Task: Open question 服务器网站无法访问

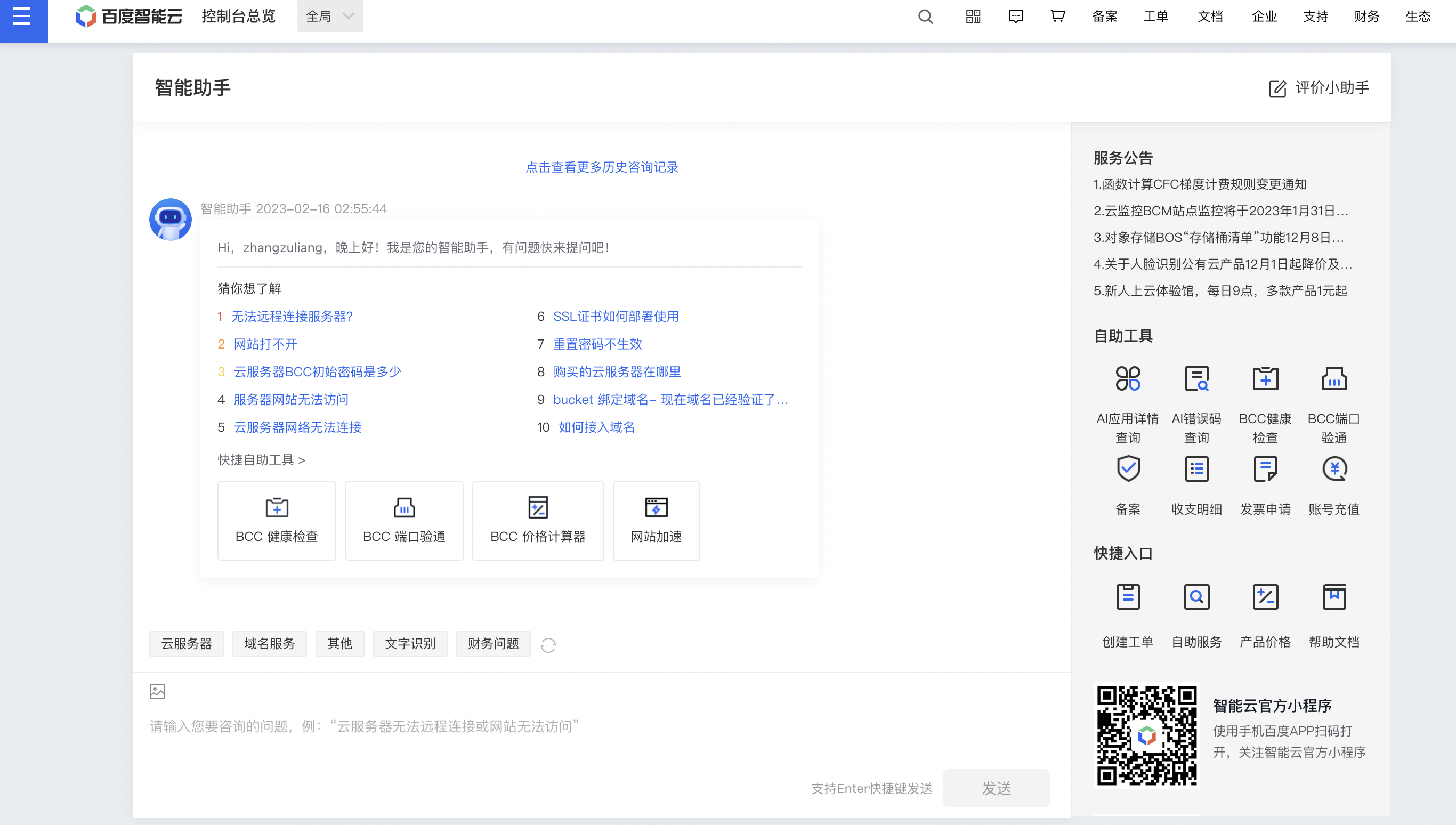Action: click(290, 400)
